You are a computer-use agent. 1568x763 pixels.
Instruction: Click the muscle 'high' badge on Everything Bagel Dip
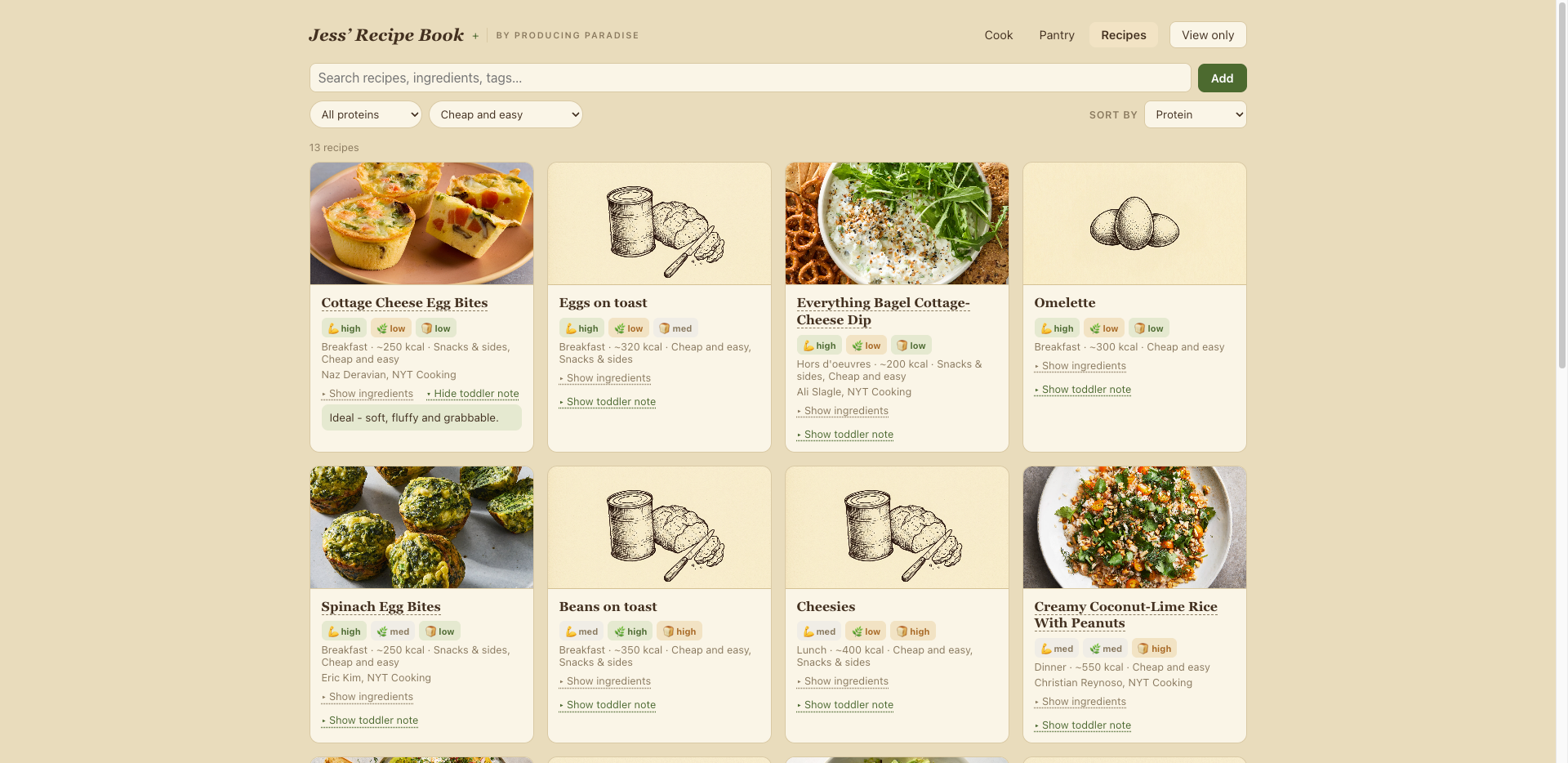point(819,346)
